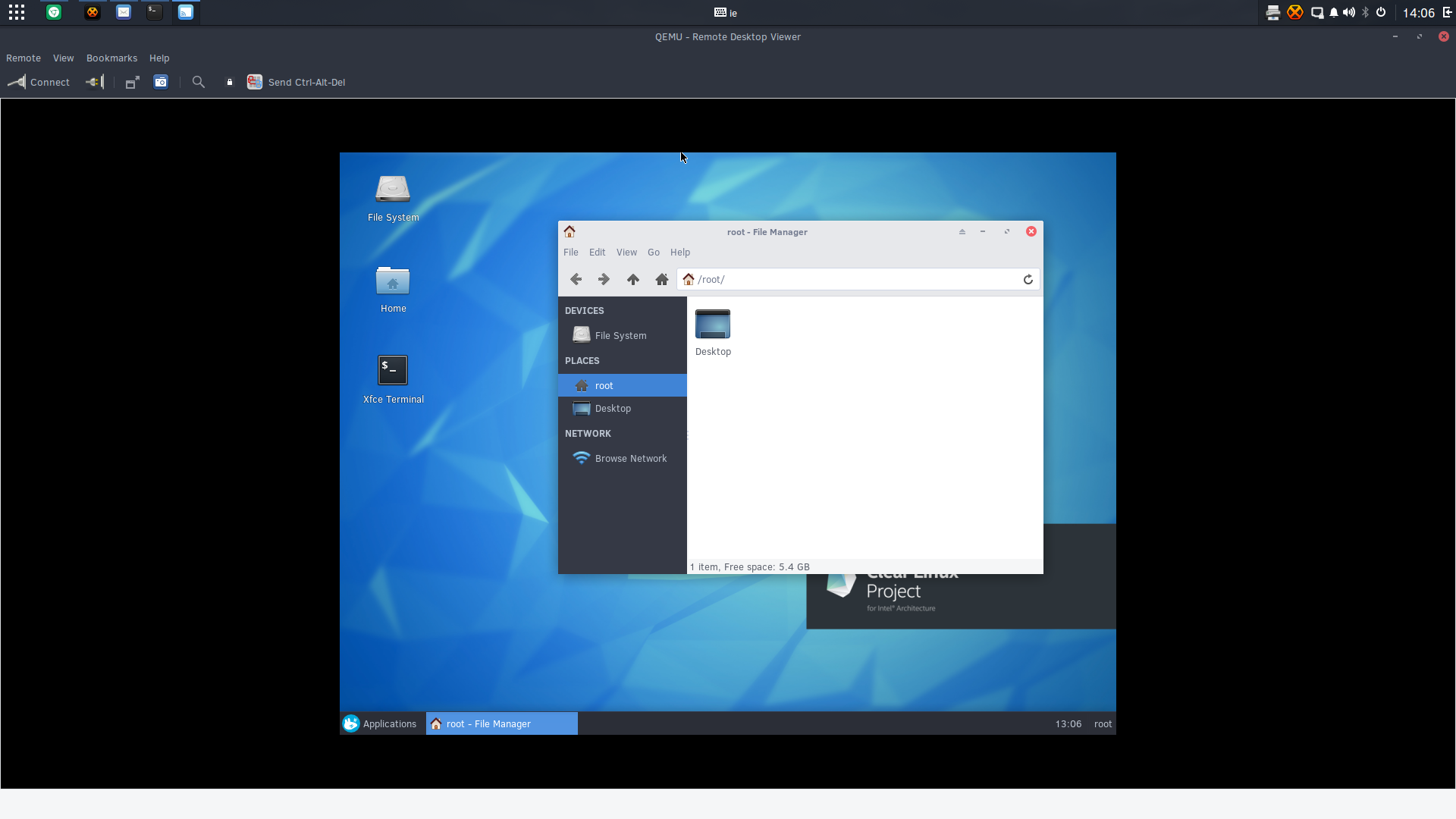Open the viewer's Help menu

coord(159,58)
